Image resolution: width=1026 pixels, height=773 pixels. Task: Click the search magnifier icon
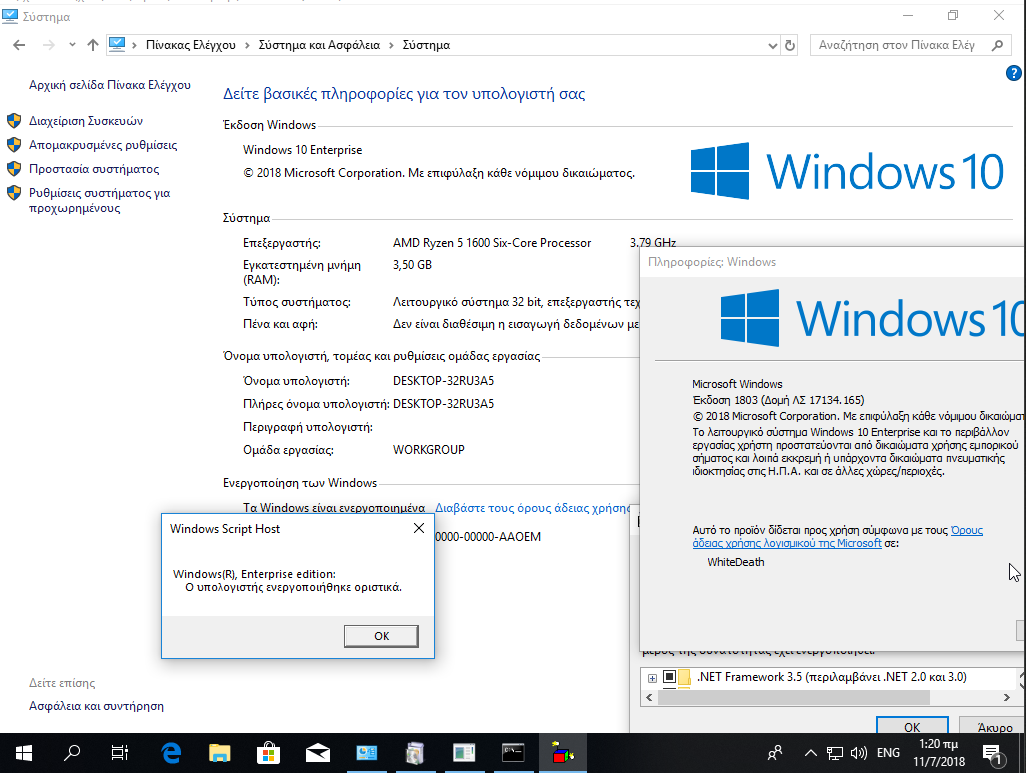(997, 45)
